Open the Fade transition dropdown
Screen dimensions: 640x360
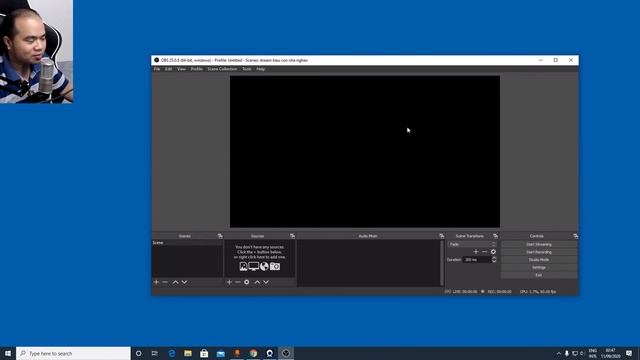[472, 244]
